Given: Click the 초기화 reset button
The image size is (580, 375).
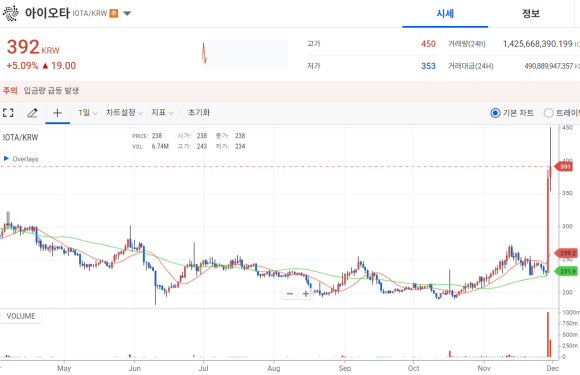Looking at the screenshot, I should pos(199,112).
